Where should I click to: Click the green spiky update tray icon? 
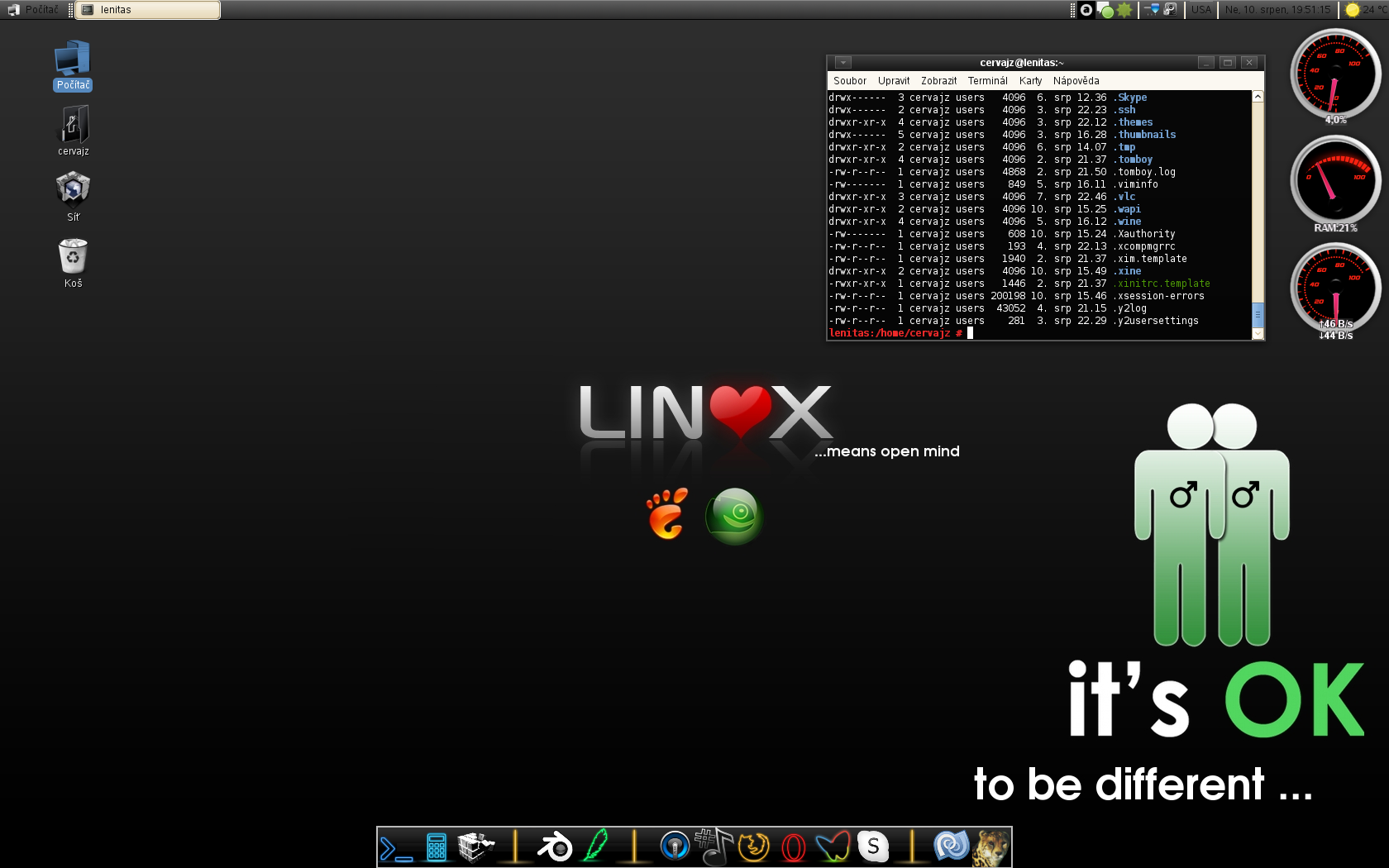click(1124, 10)
